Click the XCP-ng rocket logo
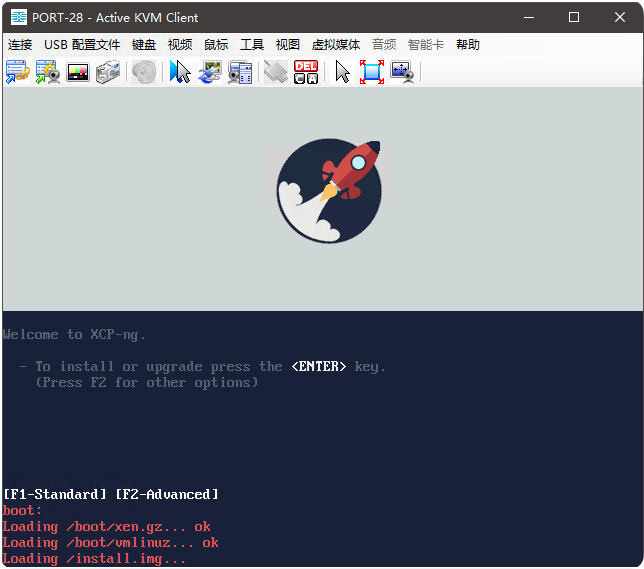 329,191
